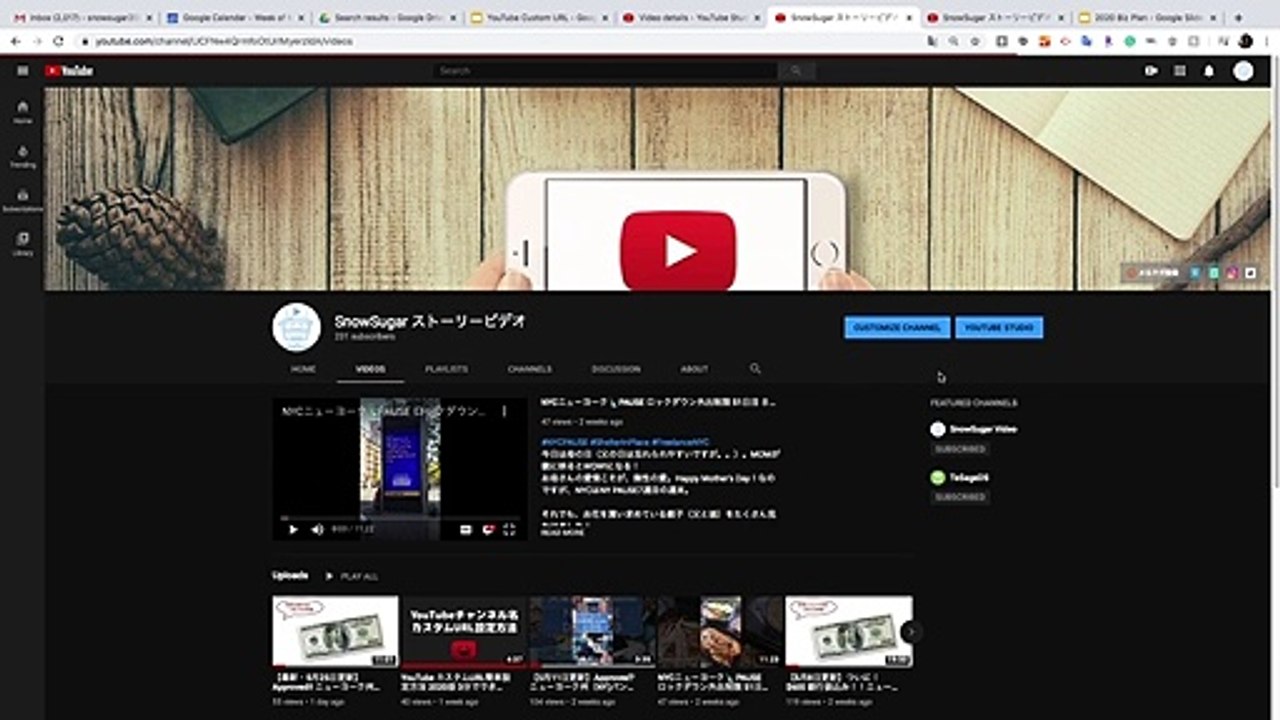This screenshot has height=720, width=1280.
Task: Click the create video camera icon
Action: [1151, 71]
